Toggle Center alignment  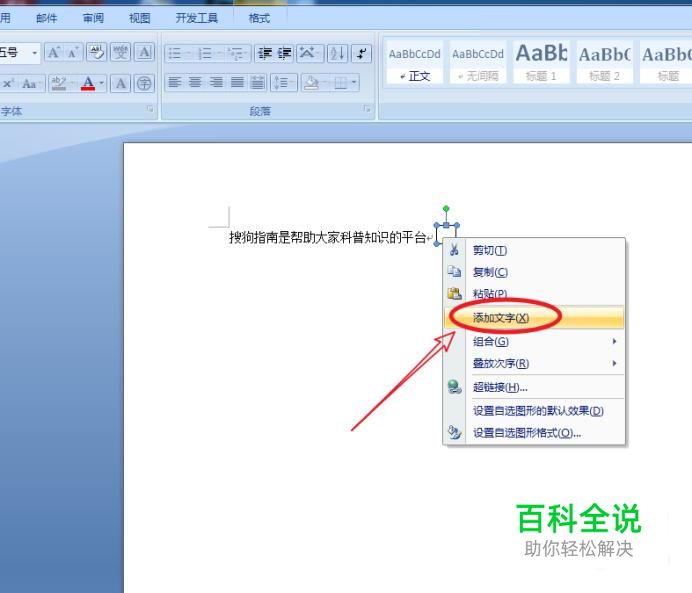click(196, 83)
